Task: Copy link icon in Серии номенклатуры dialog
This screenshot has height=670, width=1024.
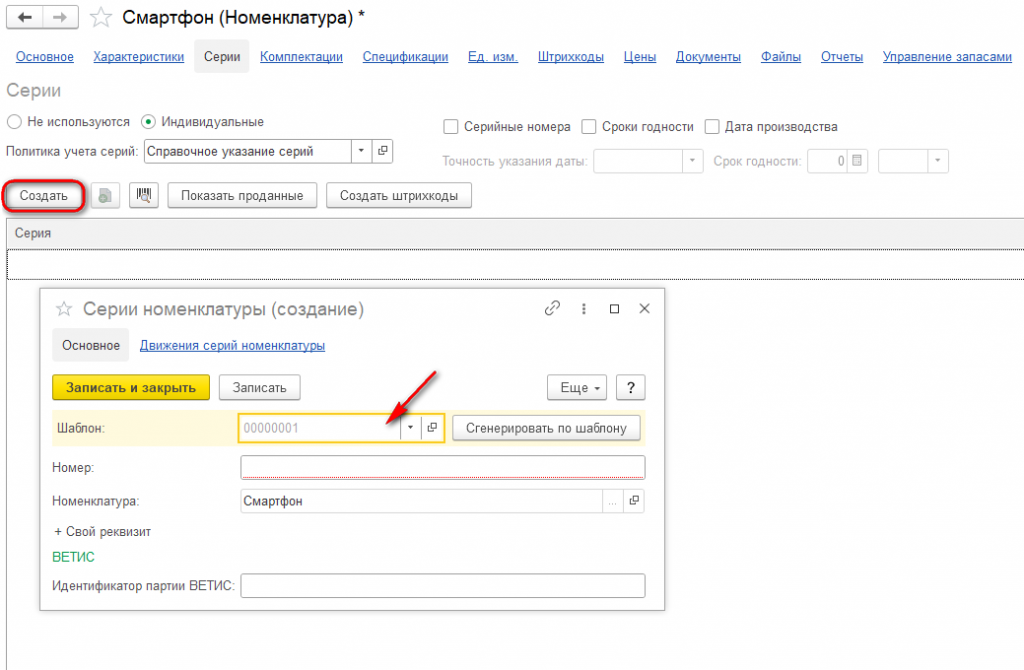Action: click(x=552, y=308)
